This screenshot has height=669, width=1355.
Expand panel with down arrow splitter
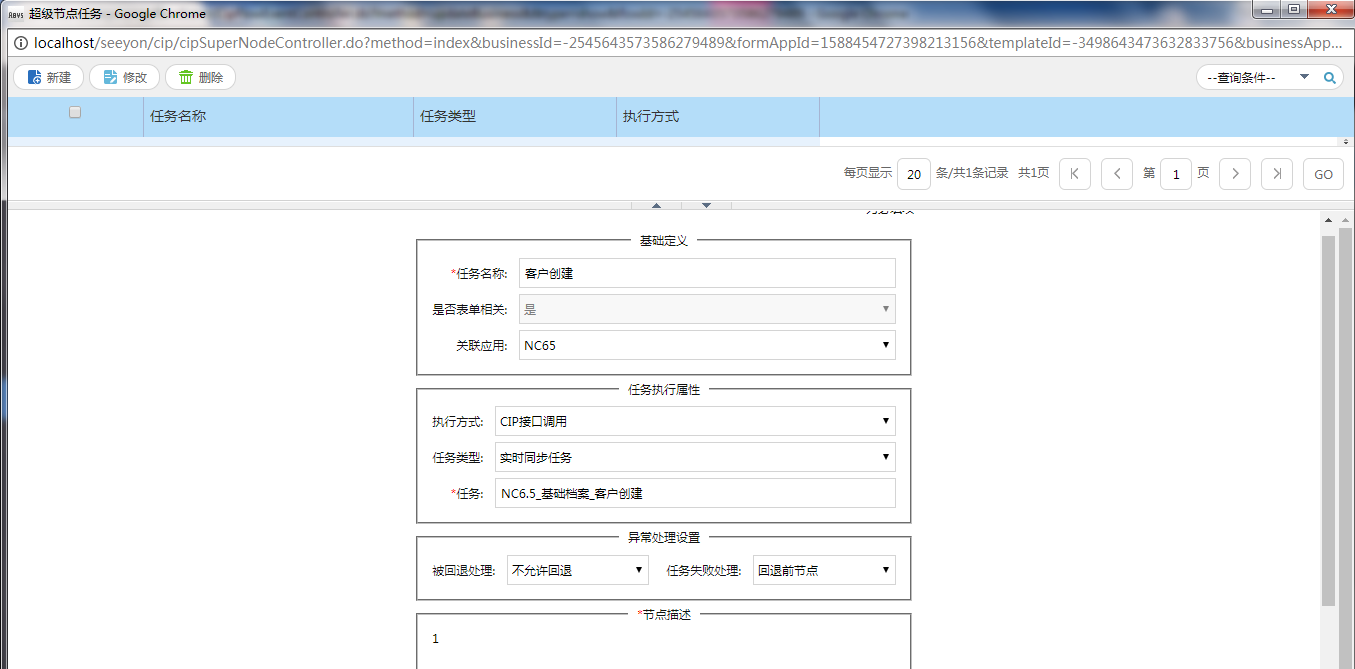coord(707,205)
